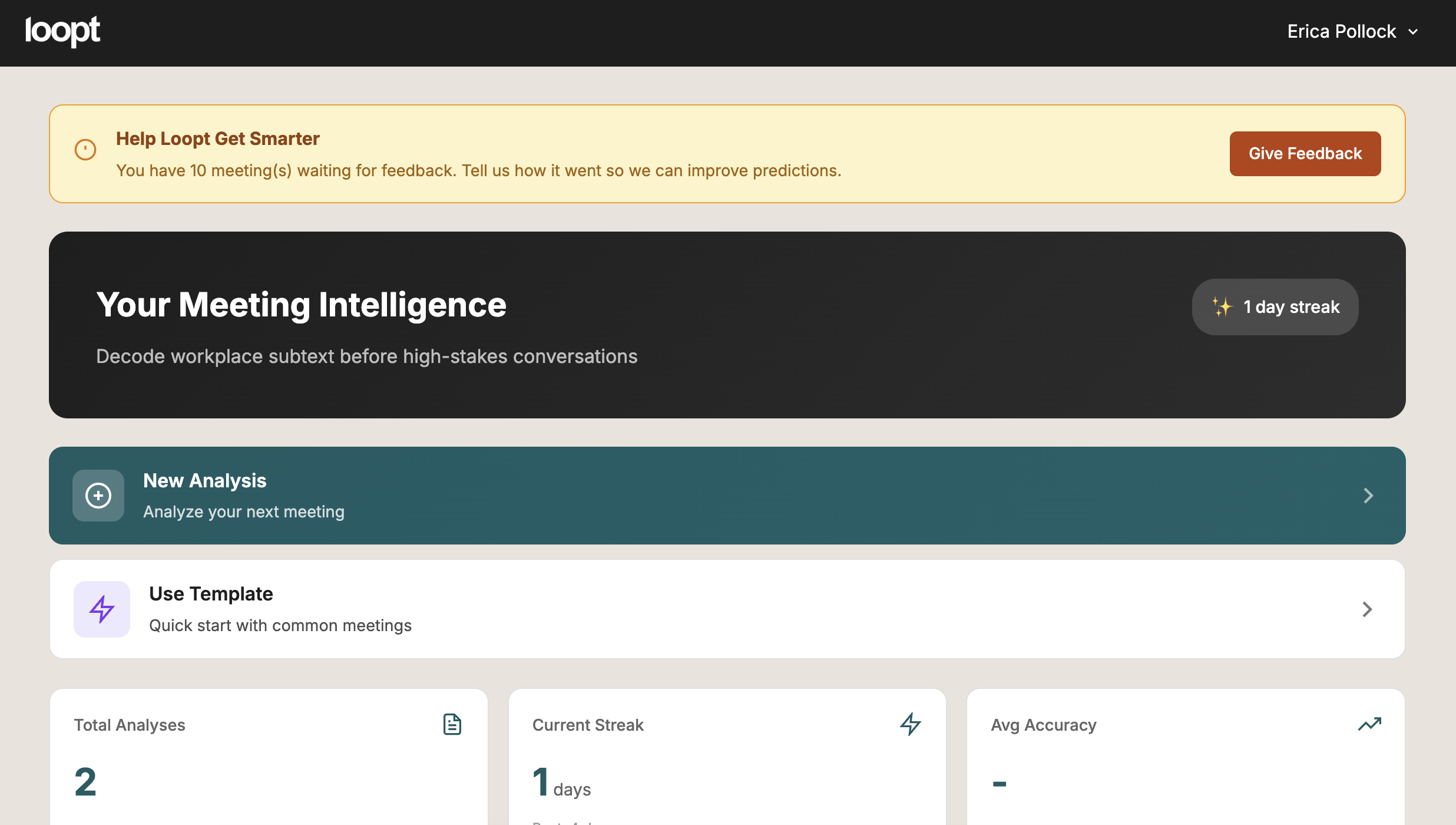Image resolution: width=1456 pixels, height=825 pixels.
Task: Click the sparkle icon inside streak badge
Action: (x=1221, y=306)
